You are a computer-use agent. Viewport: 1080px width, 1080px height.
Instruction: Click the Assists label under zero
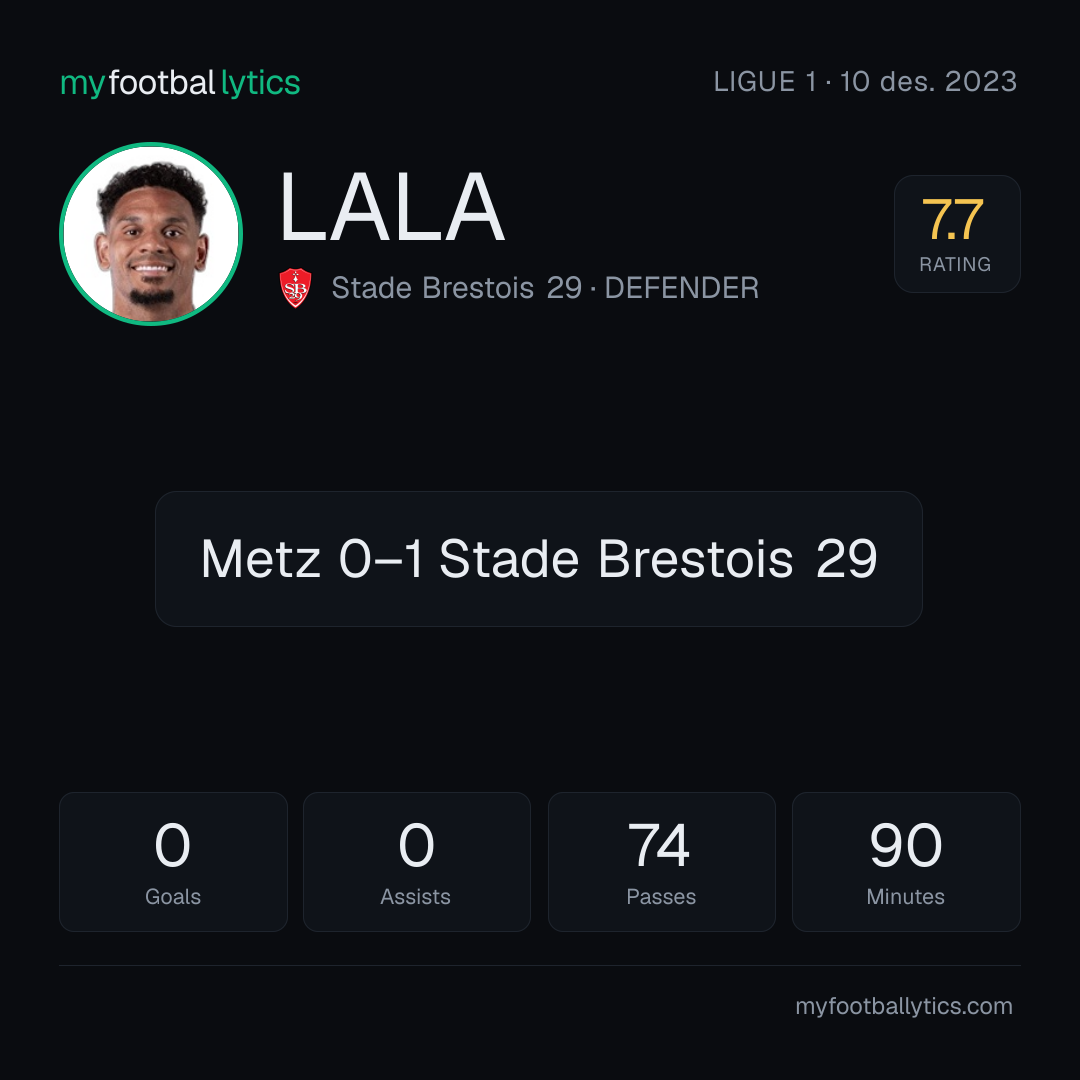415,897
